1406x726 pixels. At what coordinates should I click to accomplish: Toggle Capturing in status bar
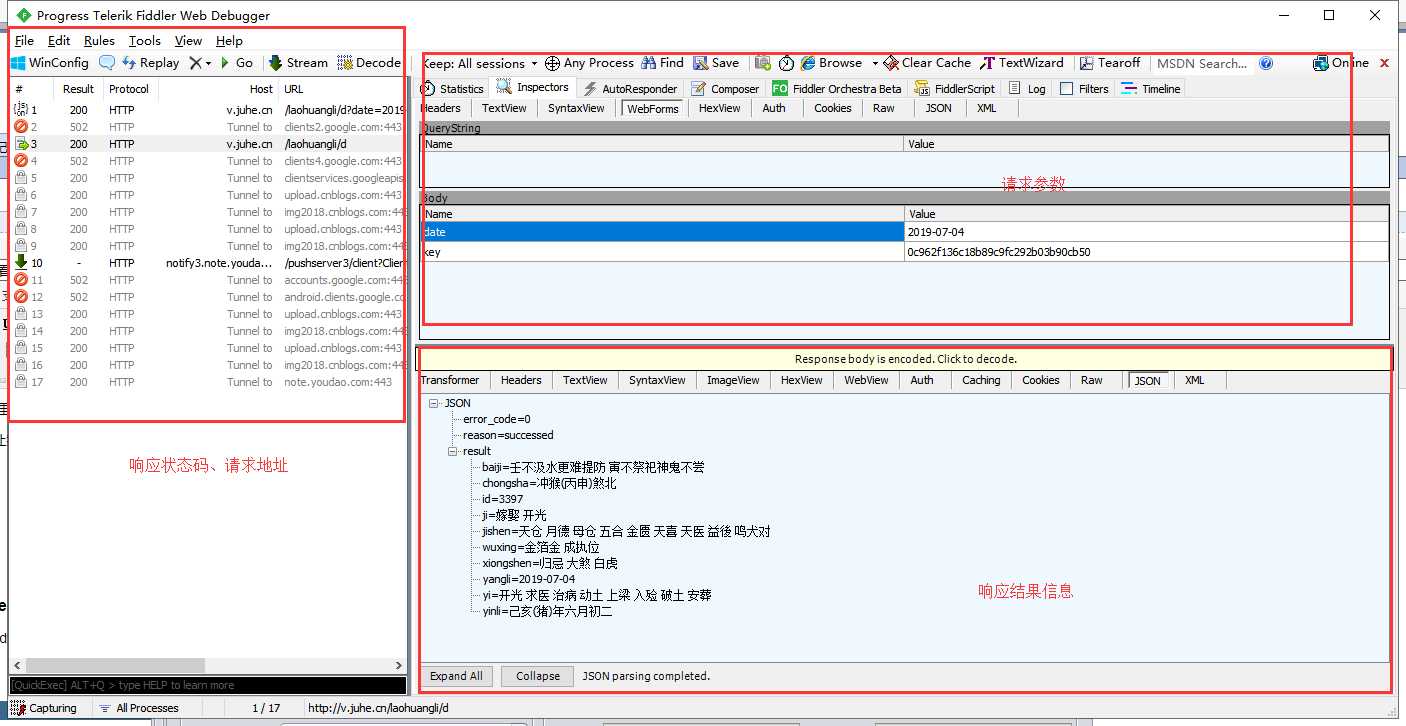click(44, 708)
